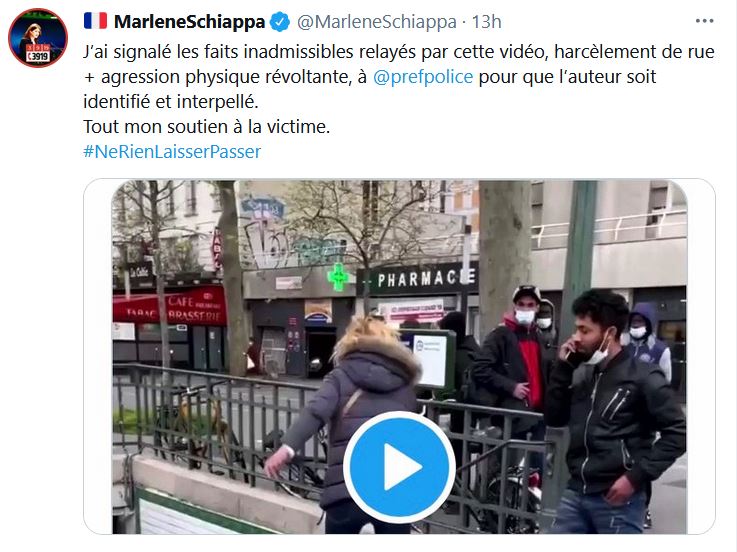
Task: Open the three-dot more options menu
Action: (x=704, y=21)
